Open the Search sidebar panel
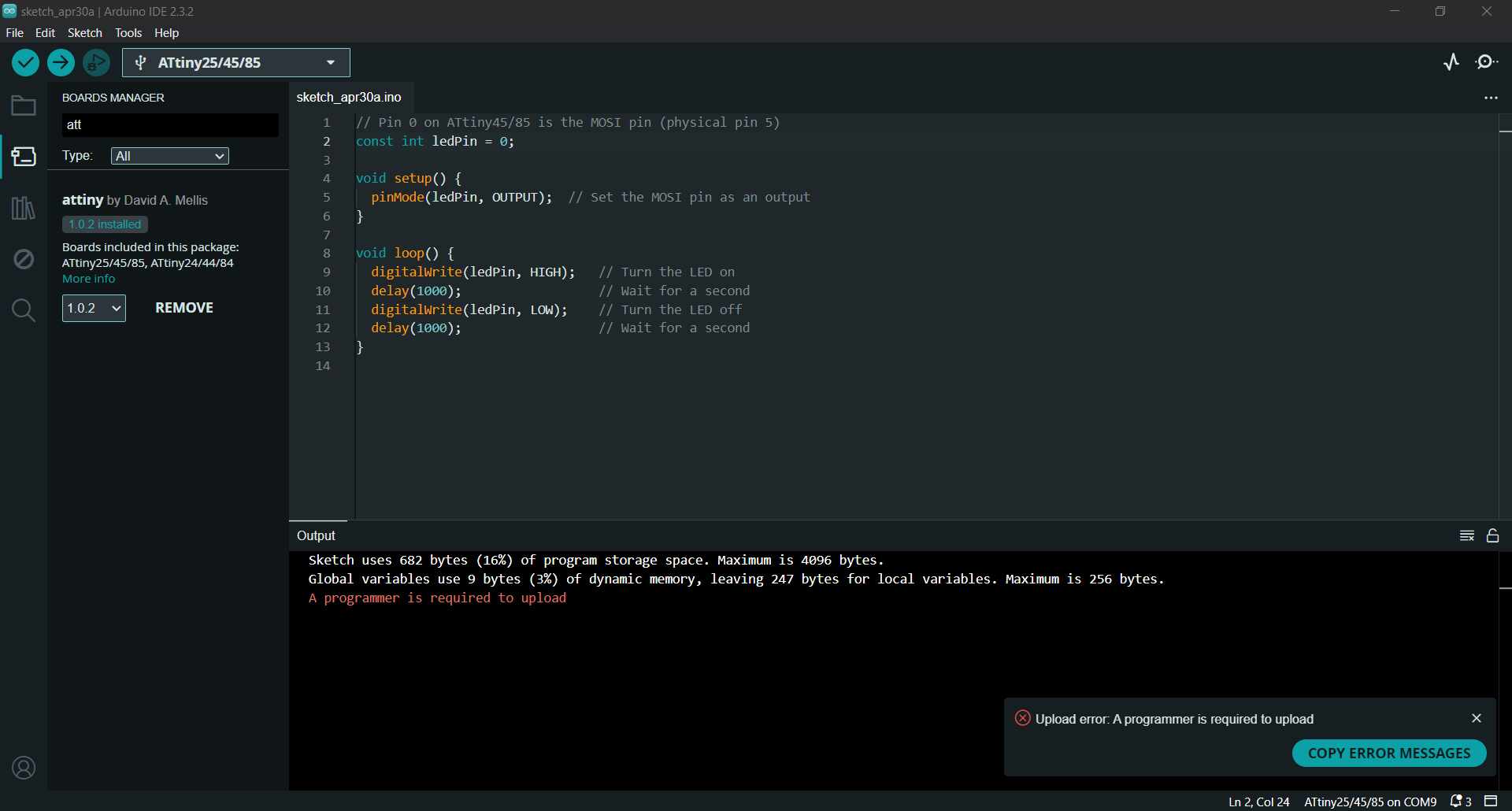 click(24, 310)
